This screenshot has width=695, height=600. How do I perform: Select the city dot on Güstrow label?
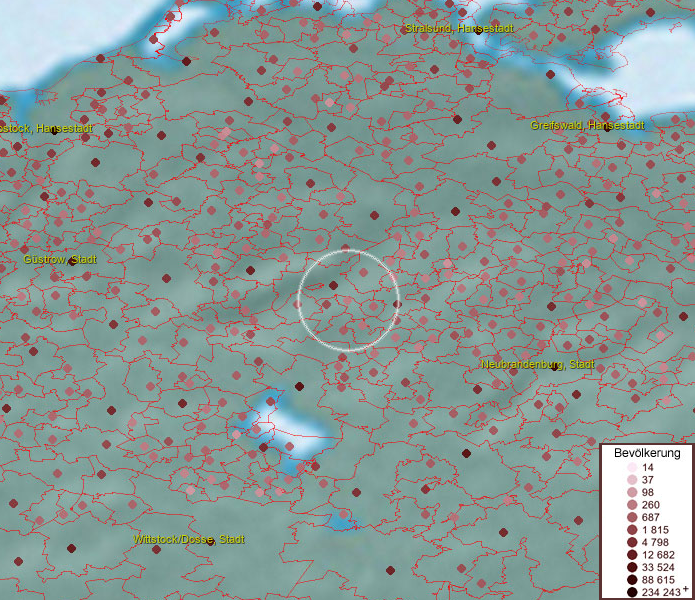[73, 261]
